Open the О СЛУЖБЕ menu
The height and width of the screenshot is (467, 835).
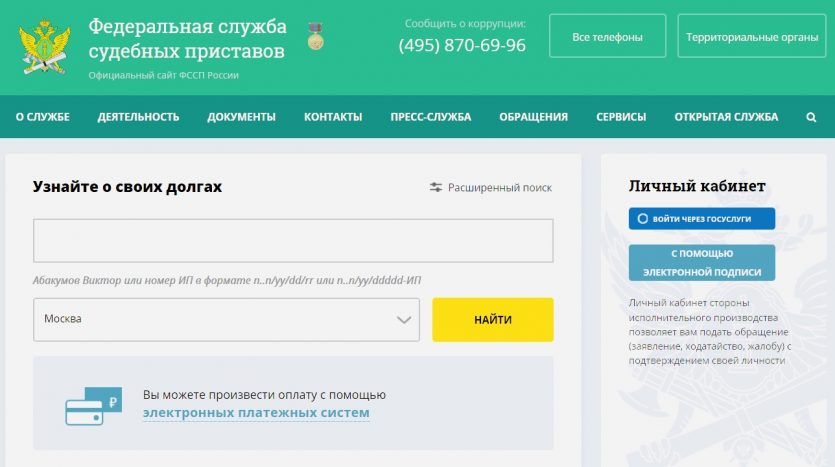click(43, 117)
